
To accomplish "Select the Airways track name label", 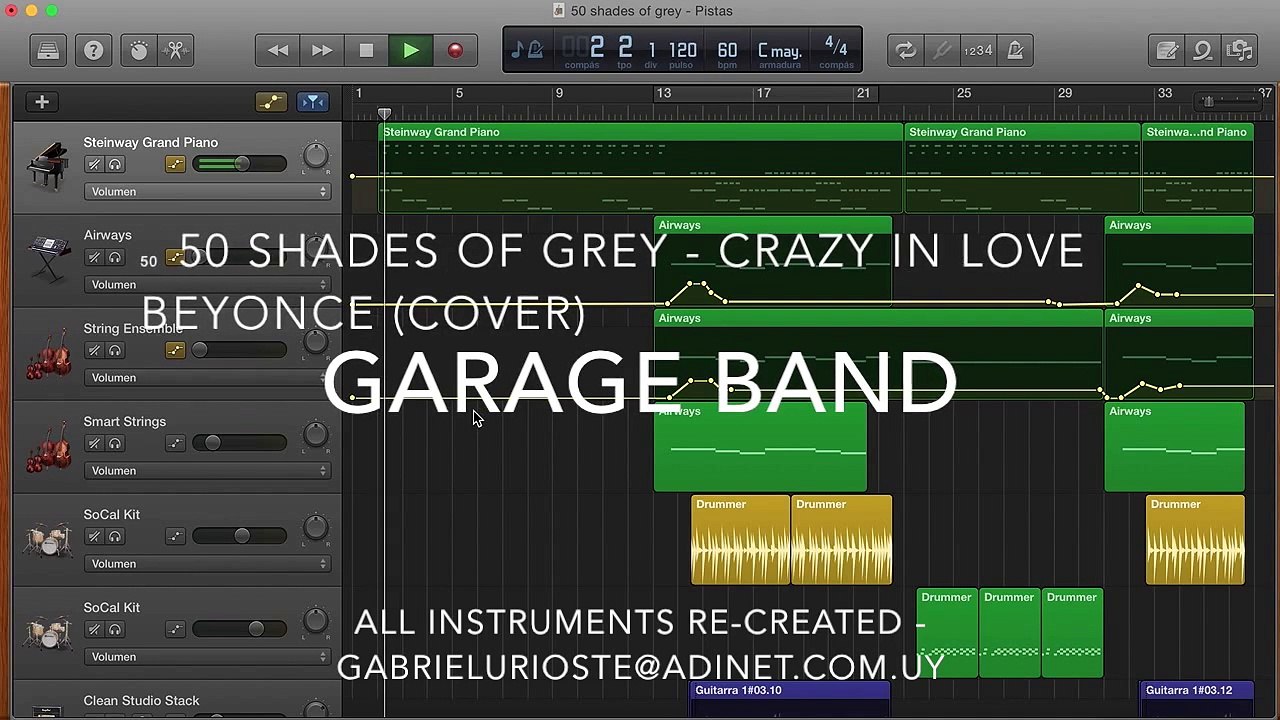I will coord(107,235).
